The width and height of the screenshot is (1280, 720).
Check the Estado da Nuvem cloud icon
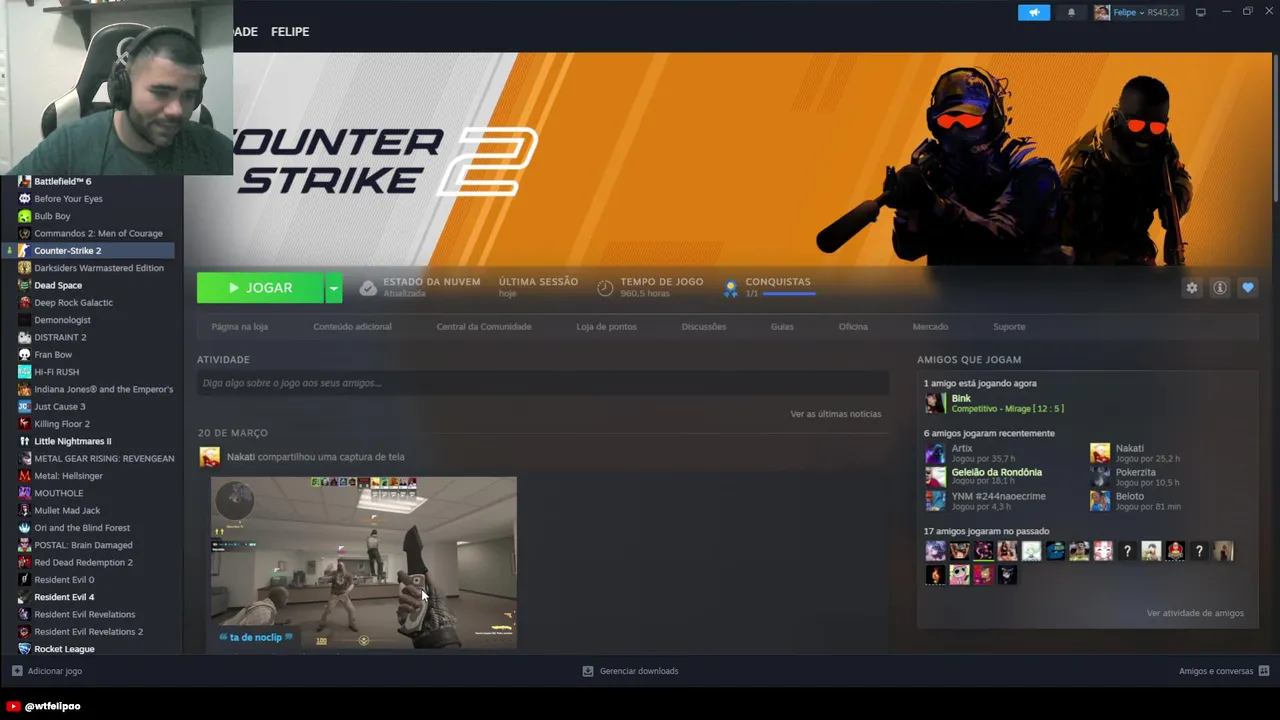point(368,288)
